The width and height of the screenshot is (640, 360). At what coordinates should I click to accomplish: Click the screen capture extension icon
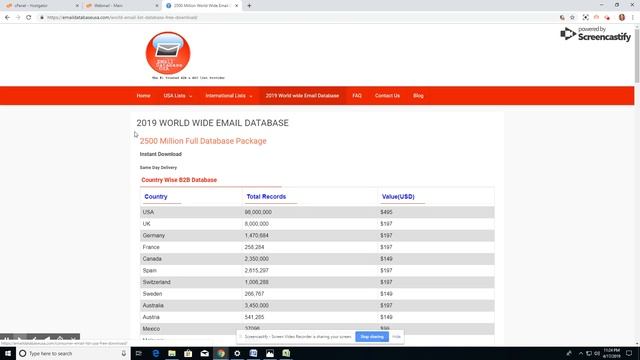click(586, 18)
